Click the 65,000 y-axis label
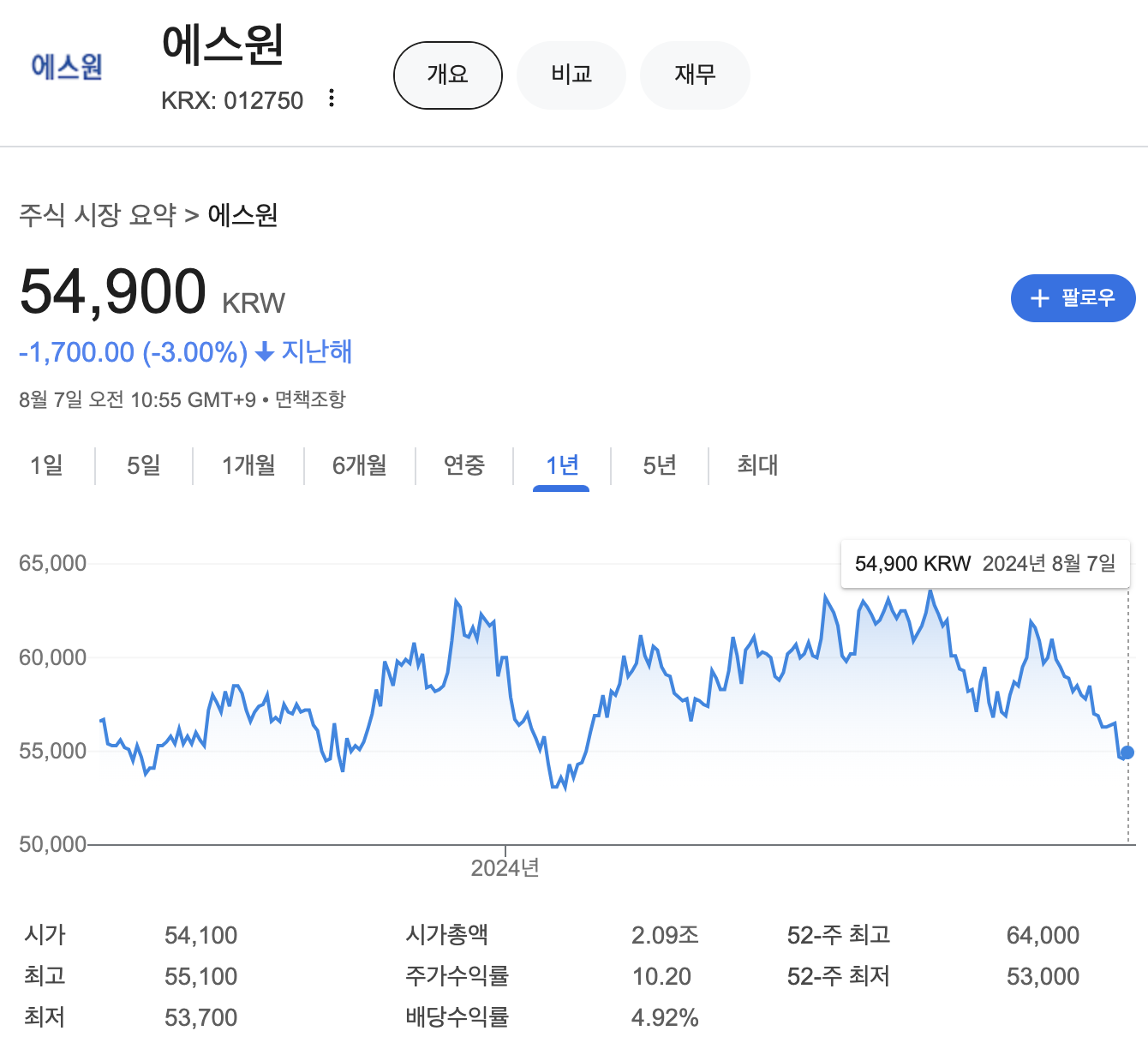The image size is (1148, 1037). point(53,563)
